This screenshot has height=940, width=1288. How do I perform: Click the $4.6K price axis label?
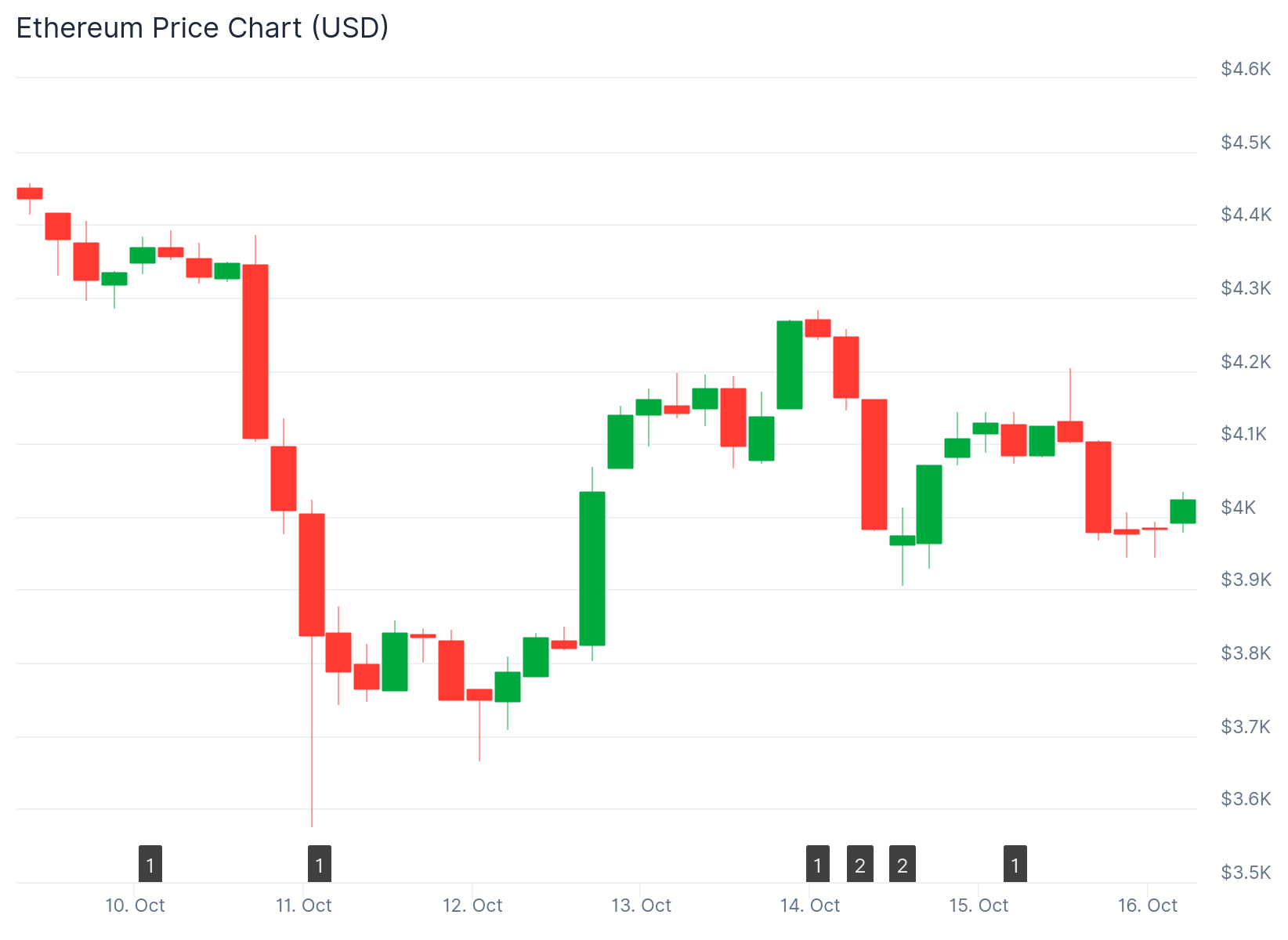point(1246,69)
